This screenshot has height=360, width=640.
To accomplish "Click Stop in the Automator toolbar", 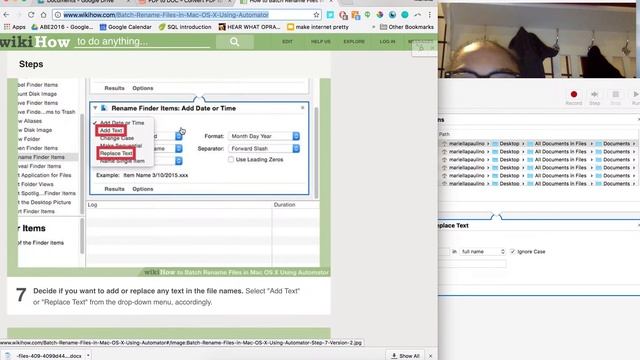I will point(615,98).
